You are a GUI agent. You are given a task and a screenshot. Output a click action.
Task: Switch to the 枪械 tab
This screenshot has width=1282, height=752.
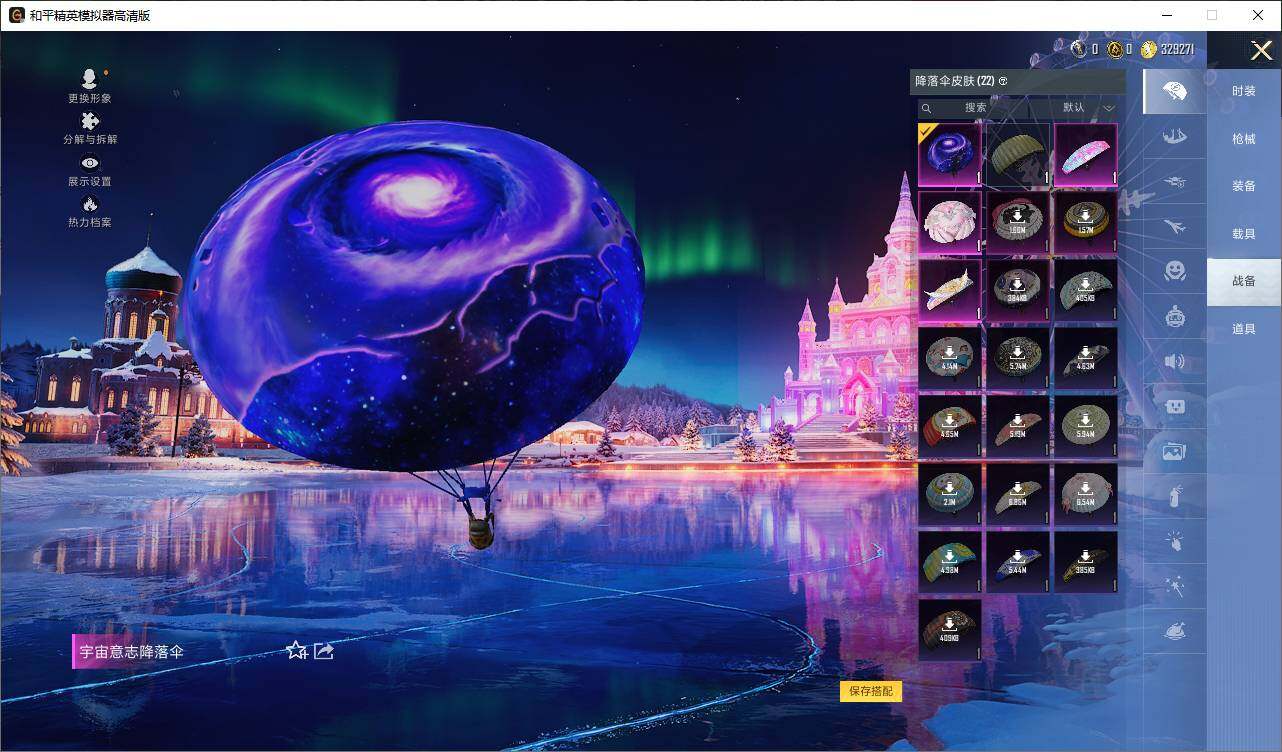[1245, 139]
